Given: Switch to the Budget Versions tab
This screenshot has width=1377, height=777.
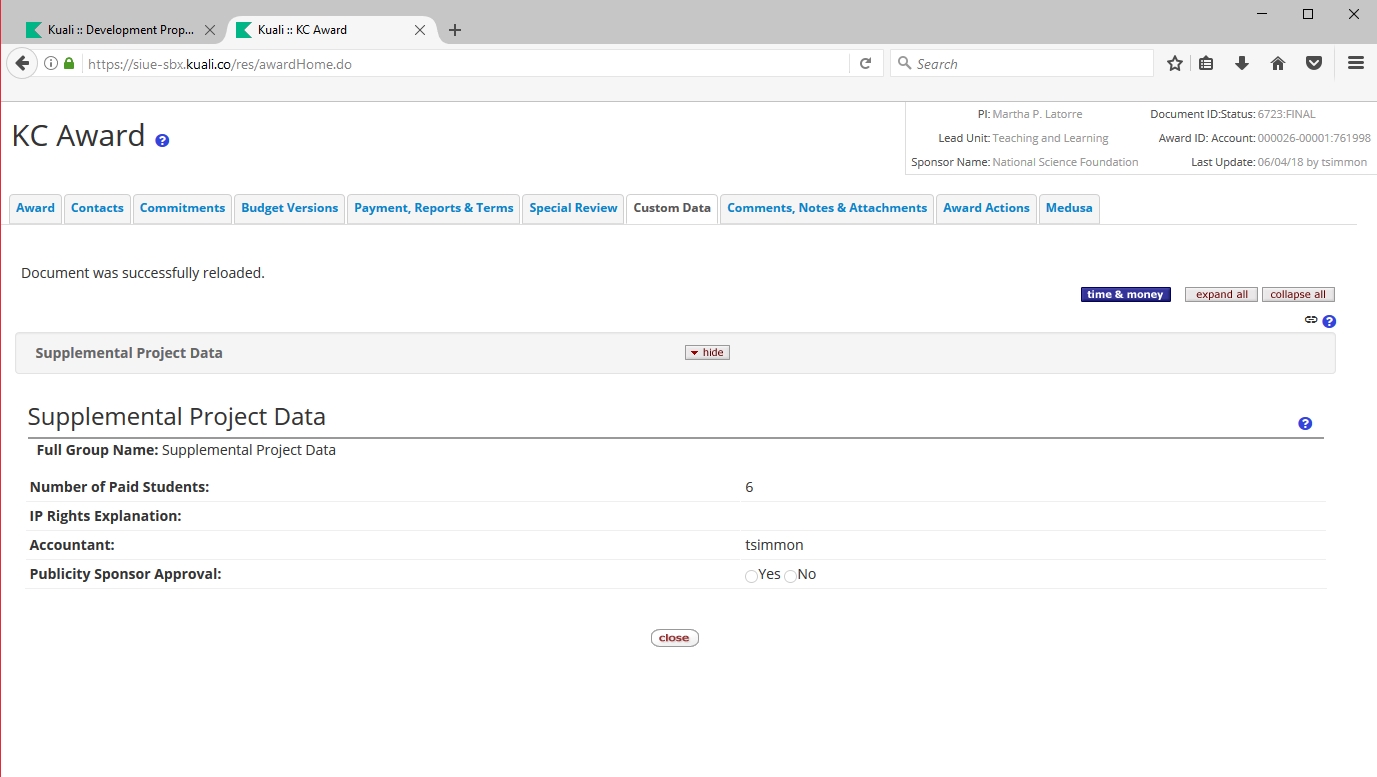Looking at the screenshot, I should pos(290,208).
